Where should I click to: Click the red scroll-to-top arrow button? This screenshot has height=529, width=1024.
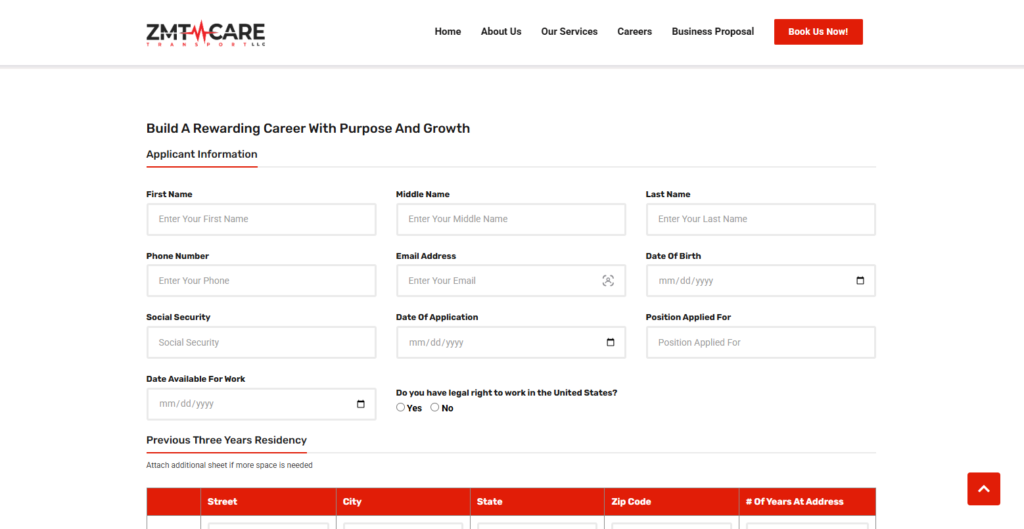(983, 489)
